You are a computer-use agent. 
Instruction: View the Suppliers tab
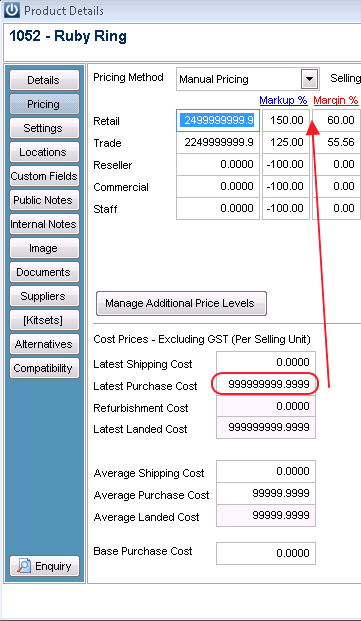tap(44, 296)
